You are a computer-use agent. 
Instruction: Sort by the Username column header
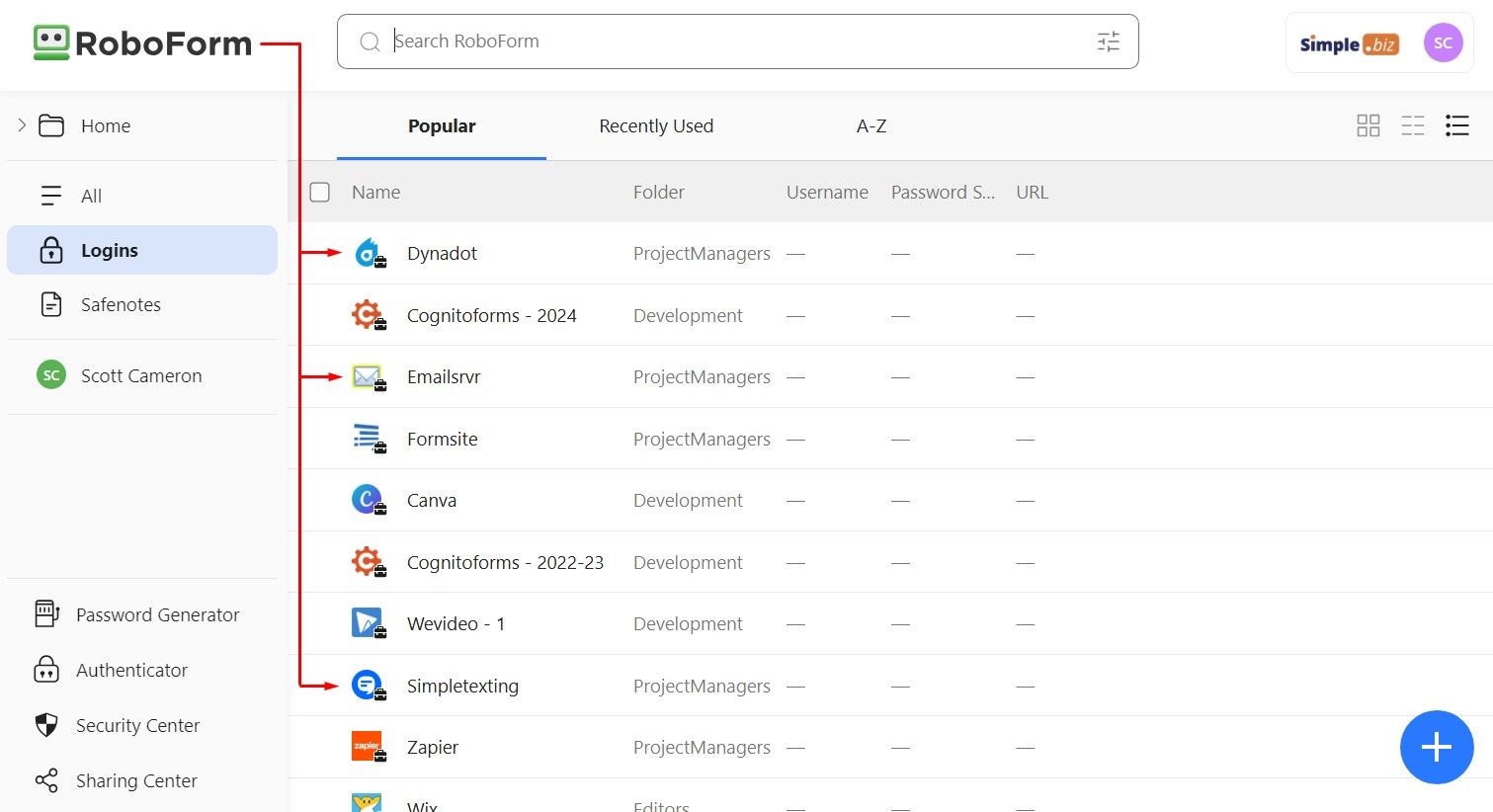click(x=827, y=193)
